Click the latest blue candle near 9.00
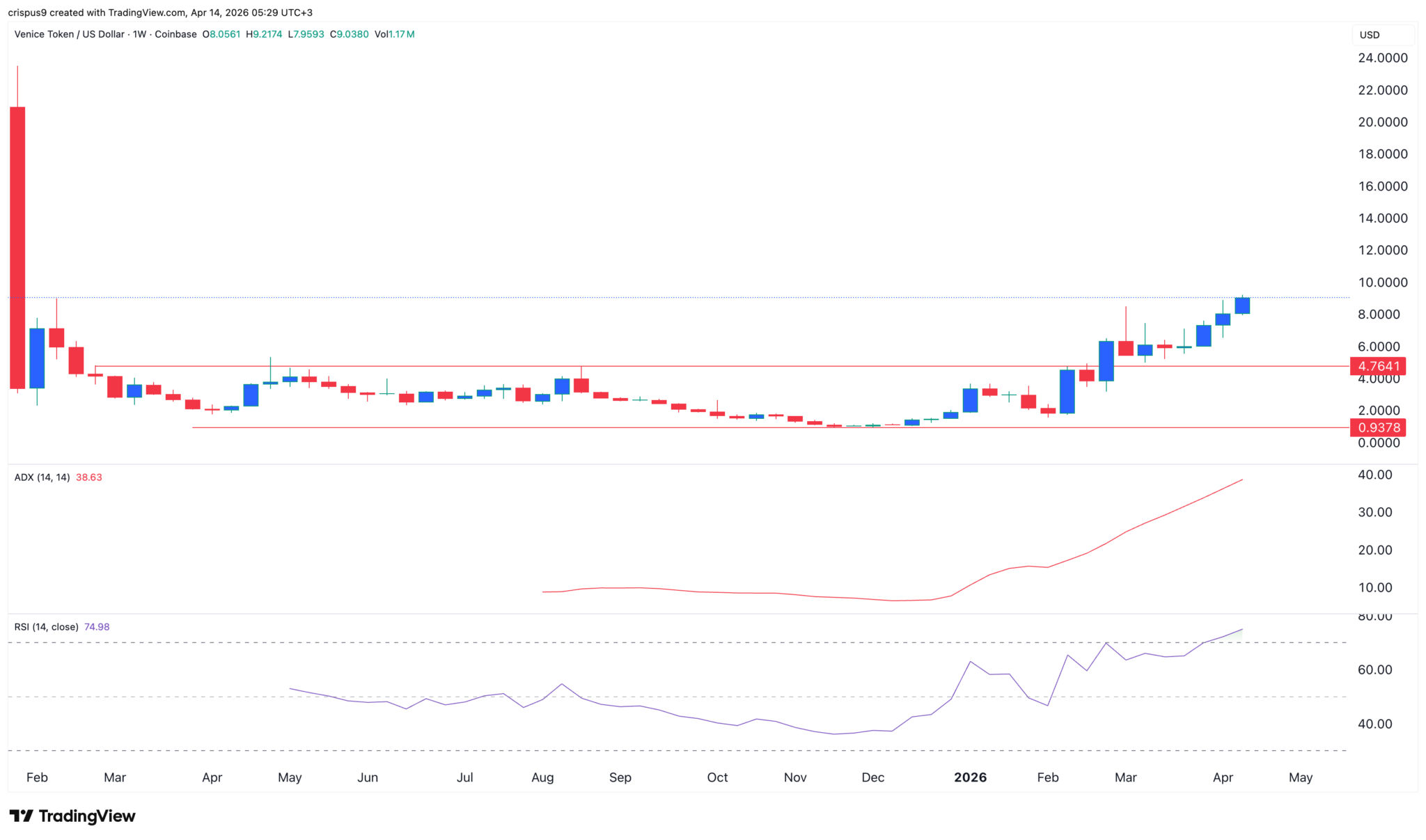This screenshot has width=1426, height=840. [1241, 306]
